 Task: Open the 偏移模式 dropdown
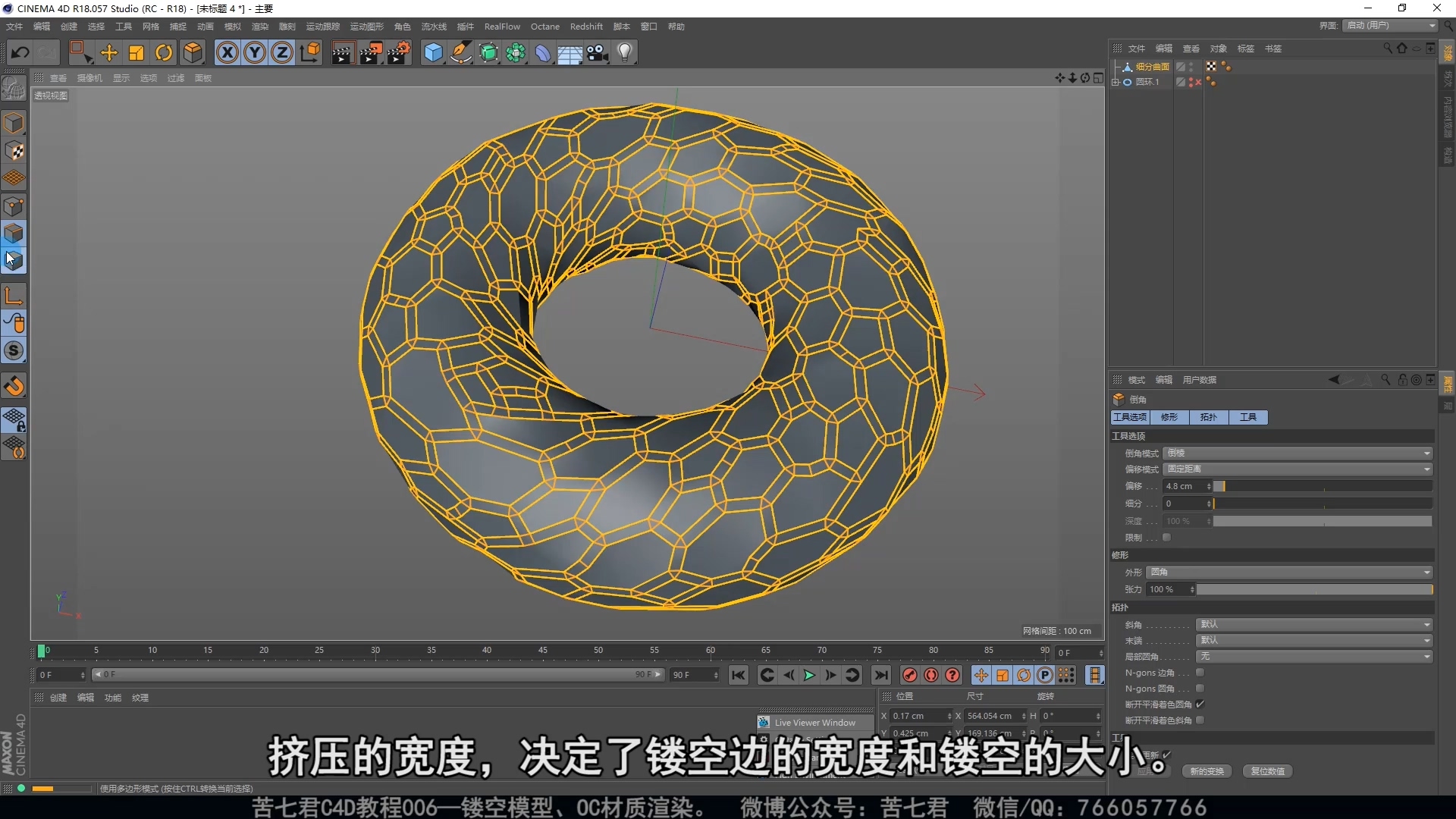1298,469
